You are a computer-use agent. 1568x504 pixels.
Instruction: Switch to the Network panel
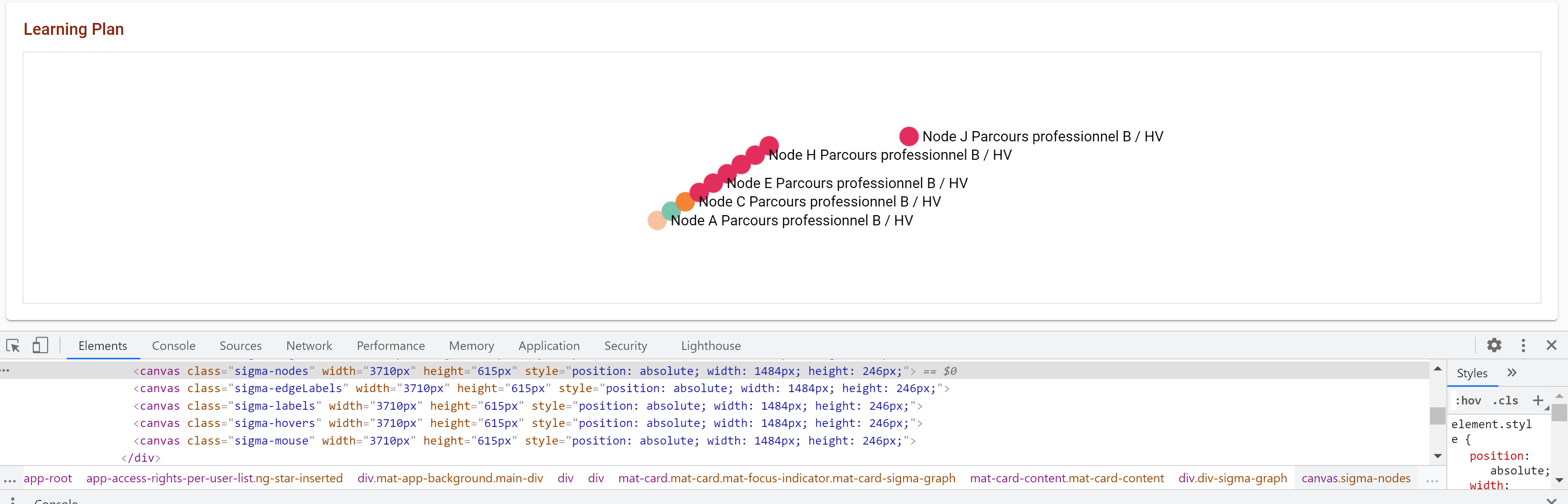click(309, 345)
